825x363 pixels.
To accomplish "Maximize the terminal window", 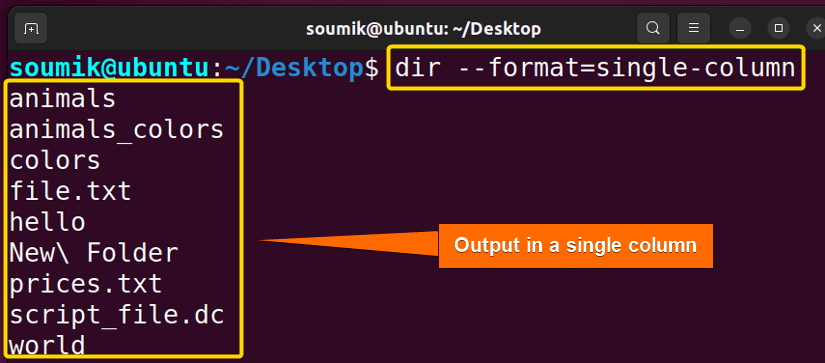I will coord(779,28).
